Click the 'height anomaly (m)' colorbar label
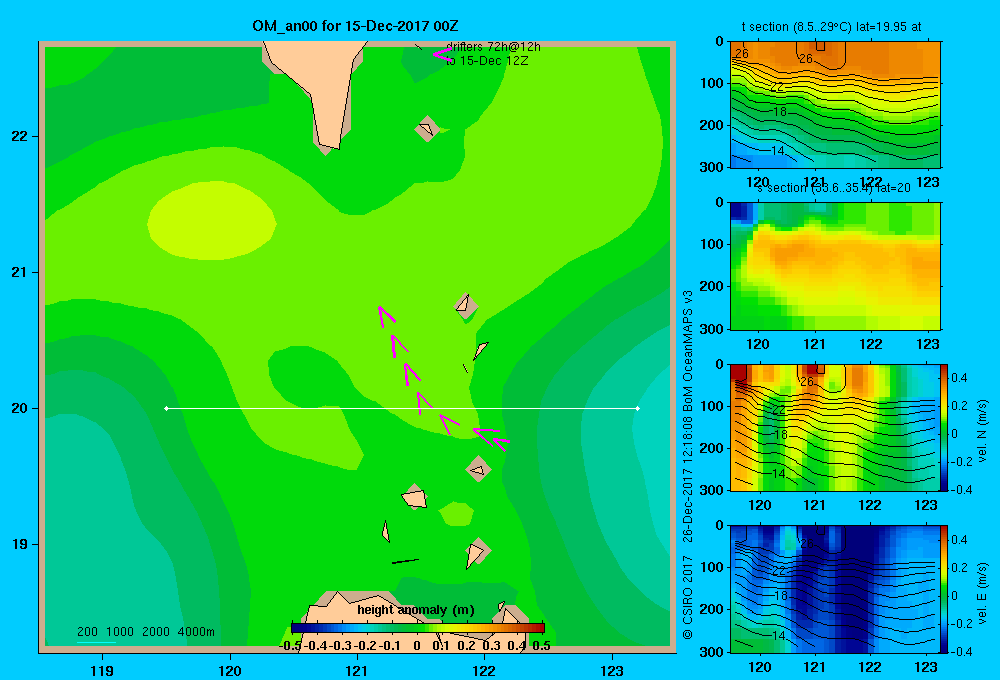This screenshot has width=1000, height=680. click(x=416, y=610)
